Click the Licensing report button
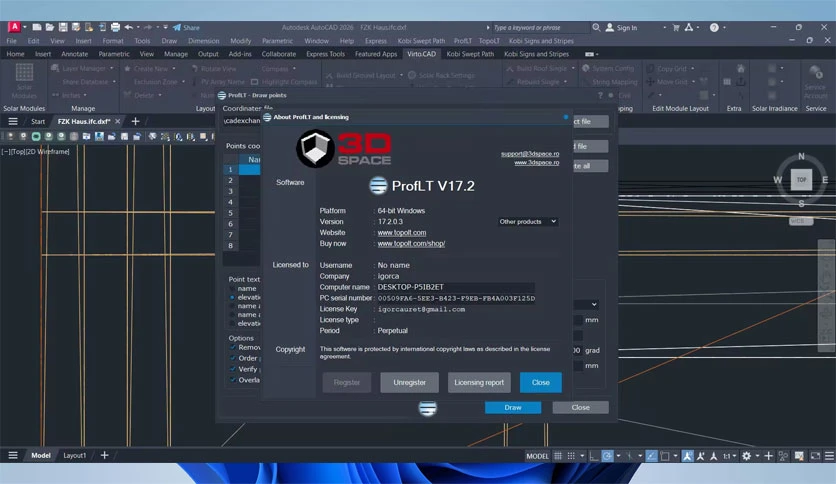The height and width of the screenshot is (484, 836). pyautogui.click(x=479, y=382)
